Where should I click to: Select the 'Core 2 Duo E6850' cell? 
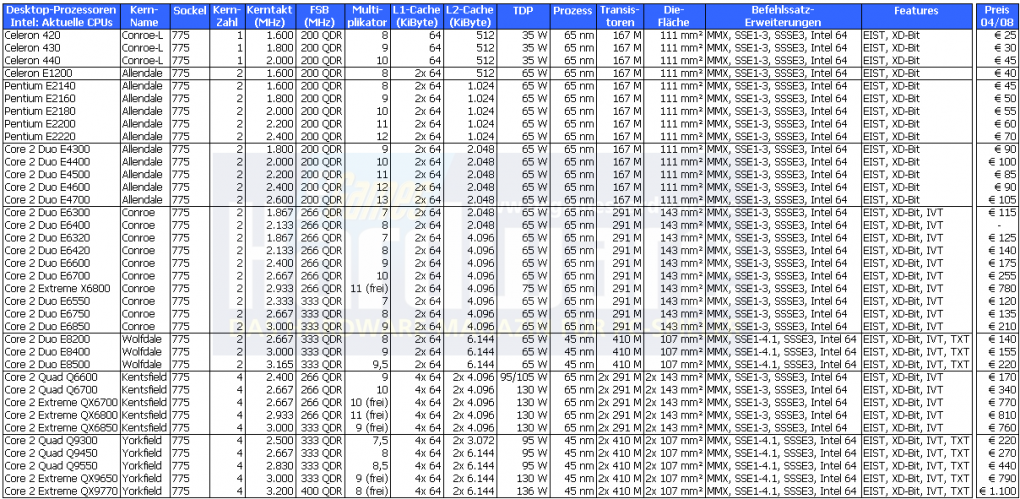click(62, 327)
